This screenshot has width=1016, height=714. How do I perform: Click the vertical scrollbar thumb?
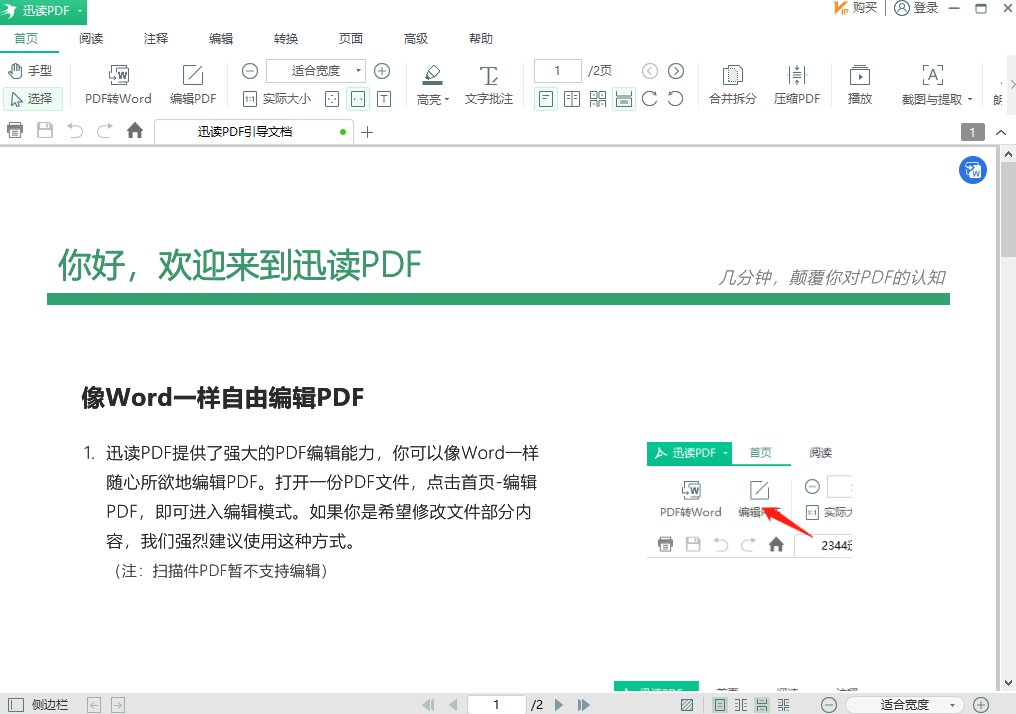pos(1008,211)
